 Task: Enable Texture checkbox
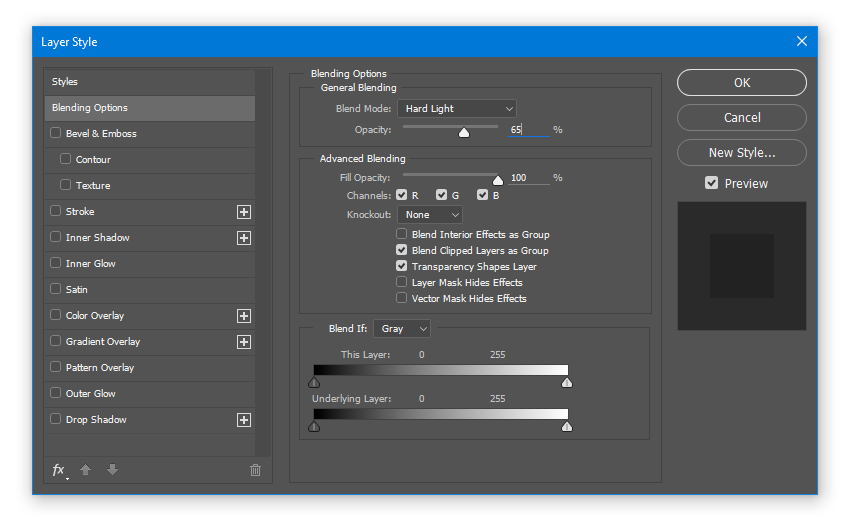(x=66, y=185)
